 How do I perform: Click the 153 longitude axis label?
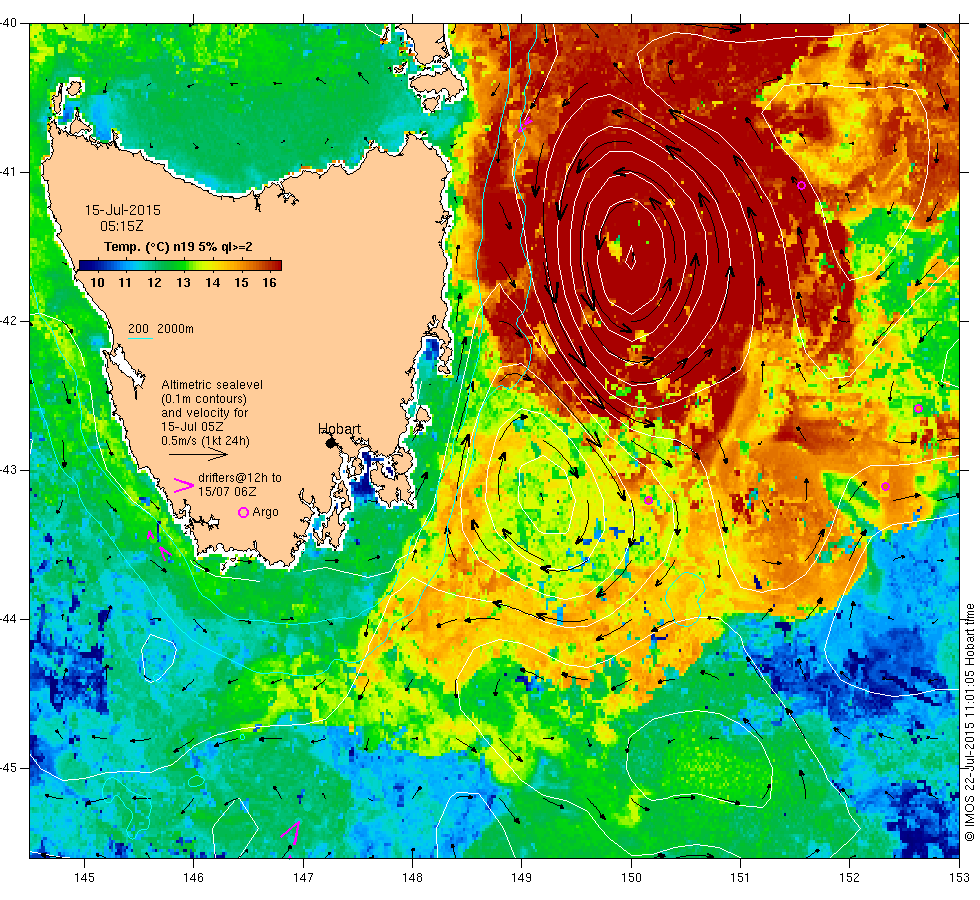coord(959,878)
